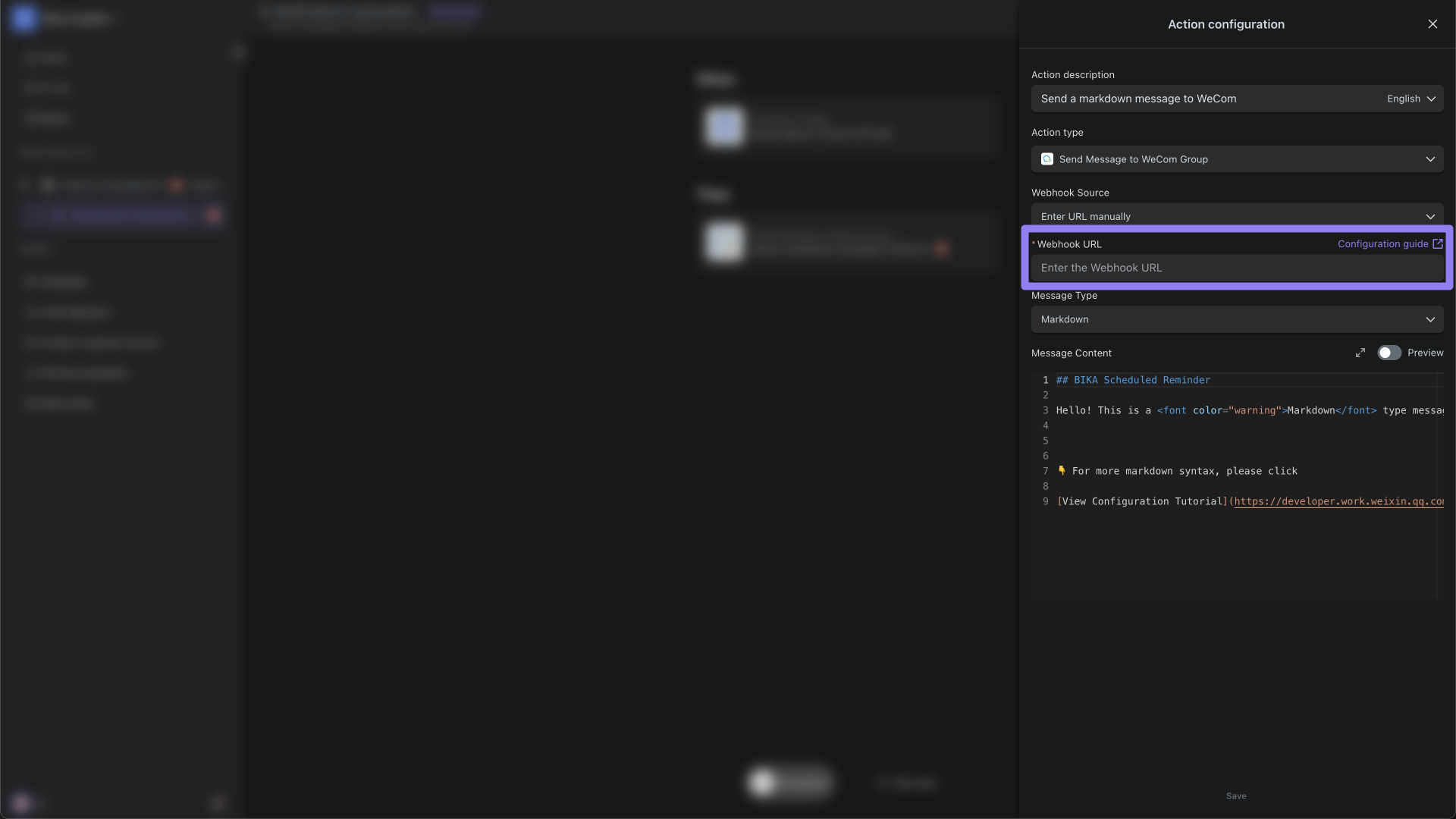Viewport: 1456px width, 819px height.
Task: Click the close panel icon
Action: pos(1433,24)
